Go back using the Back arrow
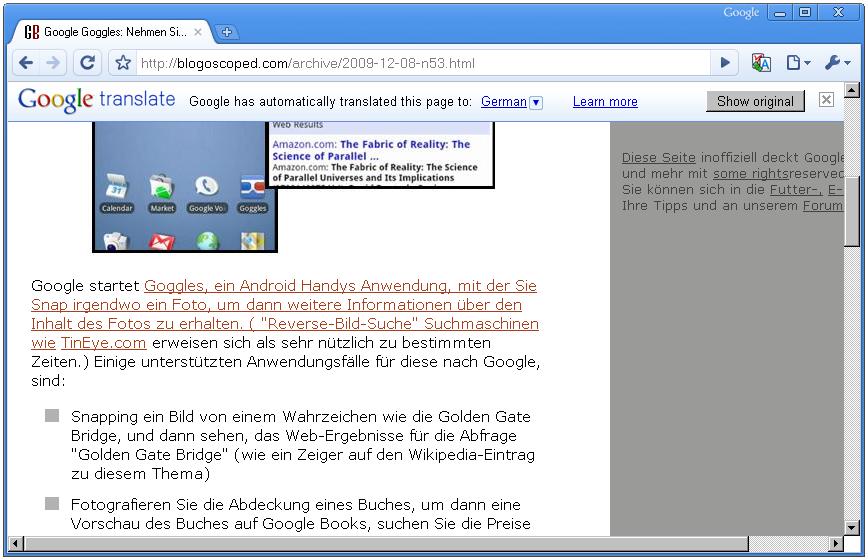This screenshot has width=868, height=560. pyautogui.click(x=25, y=63)
